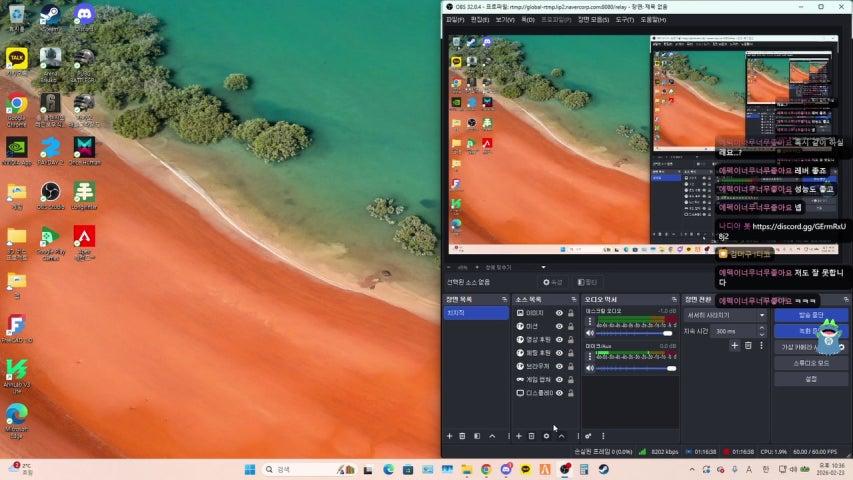Click the 설정 settings button
The image size is (853, 480).
coord(811,379)
